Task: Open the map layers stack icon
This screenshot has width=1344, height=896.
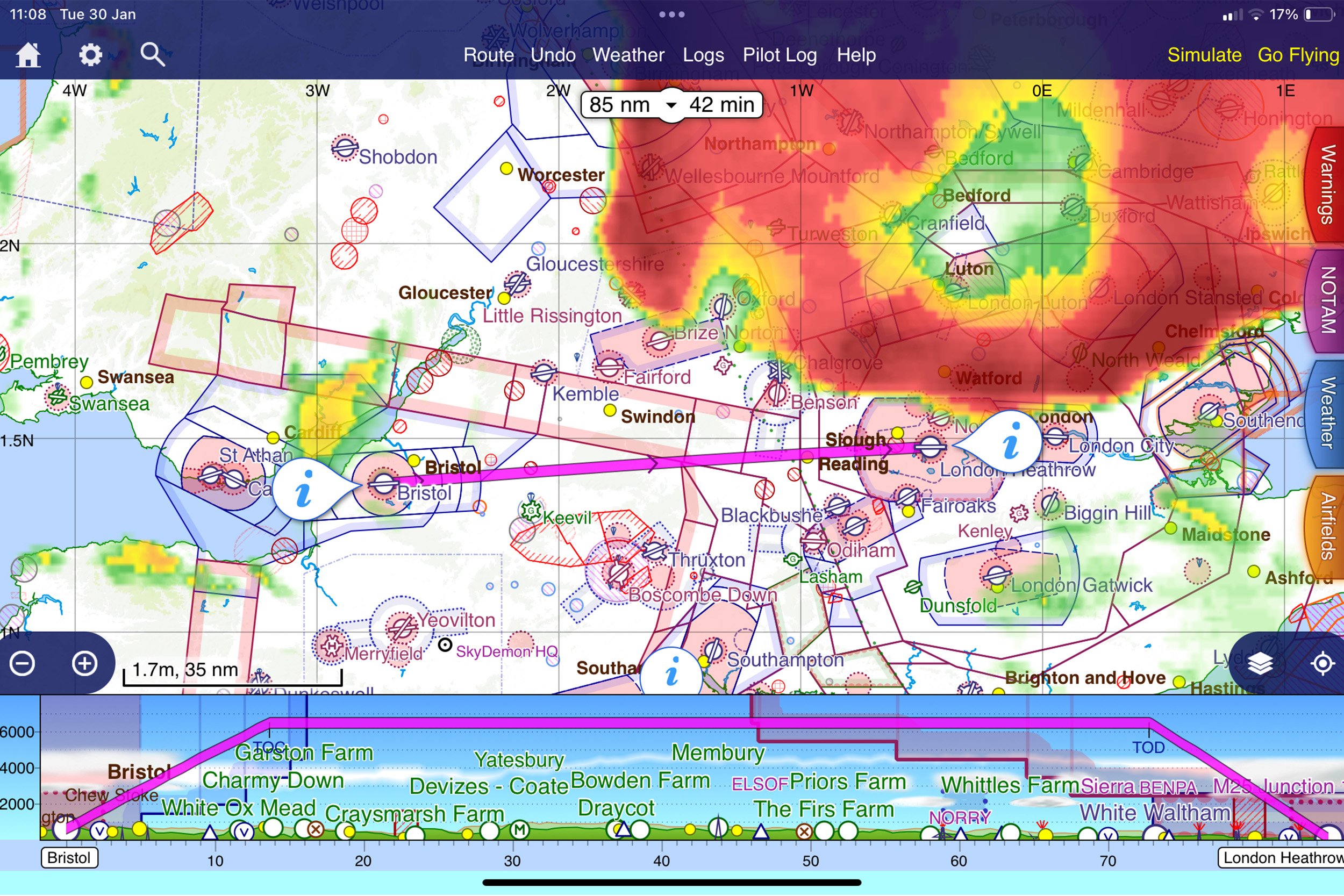Action: (x=1260, y=663)
